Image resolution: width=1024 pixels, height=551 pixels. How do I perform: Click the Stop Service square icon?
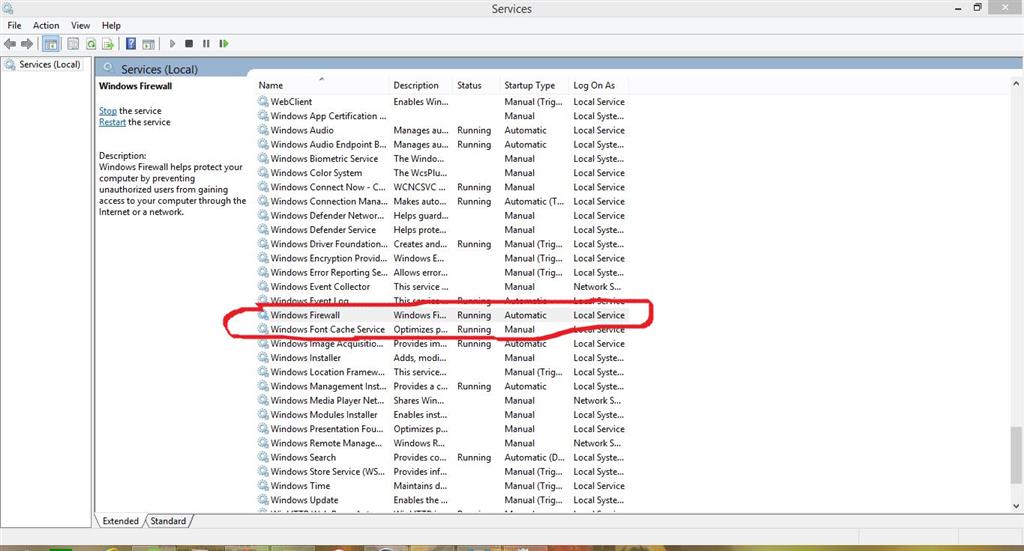189,44
